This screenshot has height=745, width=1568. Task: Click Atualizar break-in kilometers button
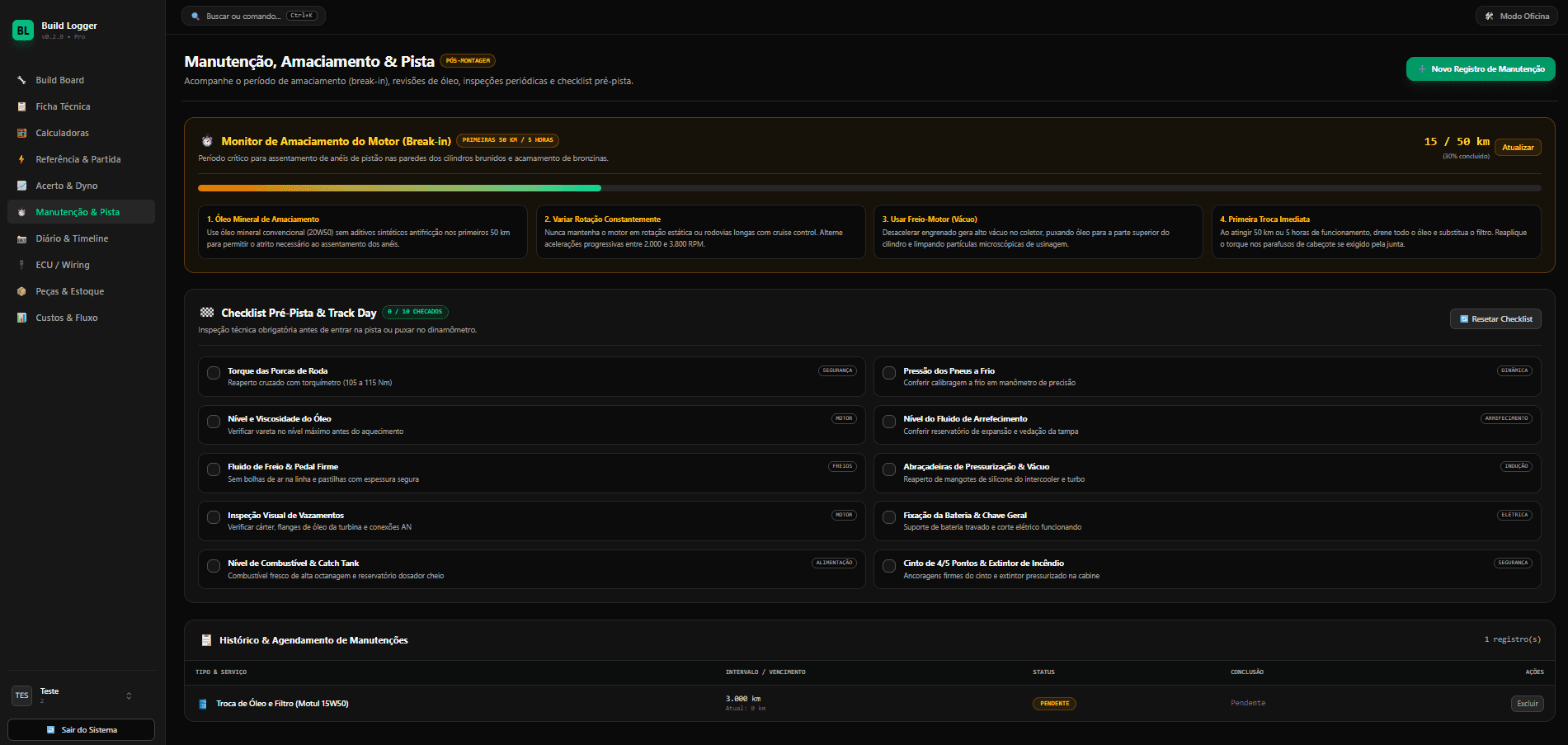coord(1518,148)
